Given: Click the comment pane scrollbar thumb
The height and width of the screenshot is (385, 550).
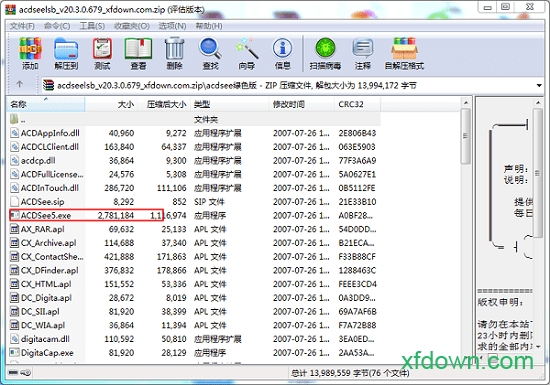Looking at the screenshot, I should coord(538,173).
